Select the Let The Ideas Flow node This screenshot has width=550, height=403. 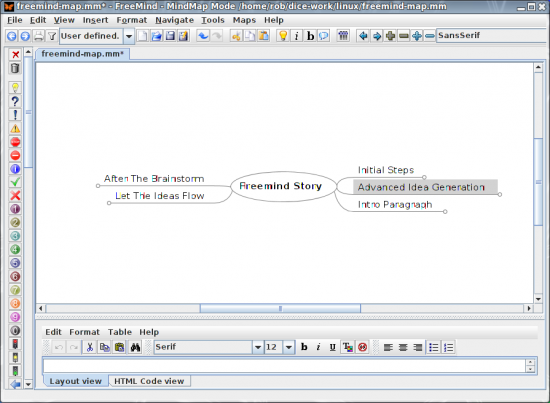click(160, 196)
